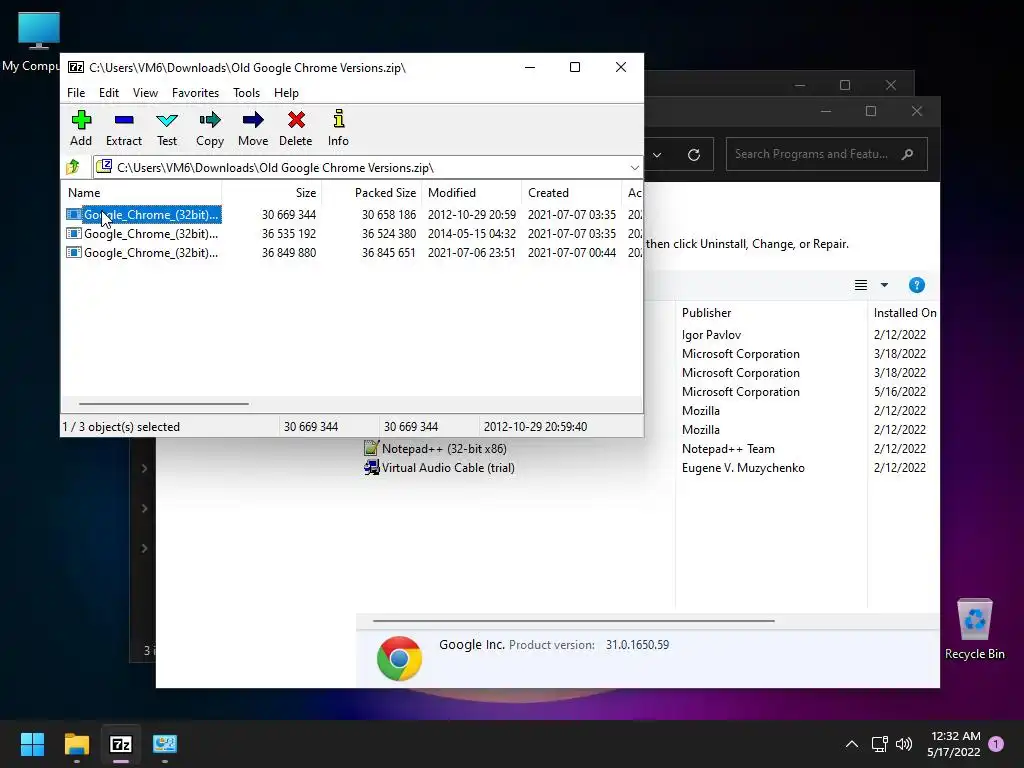The image size is (1024, 768).
Task: Select the Virtual Audio Cable (trial) entry
Action: point(448,468)
